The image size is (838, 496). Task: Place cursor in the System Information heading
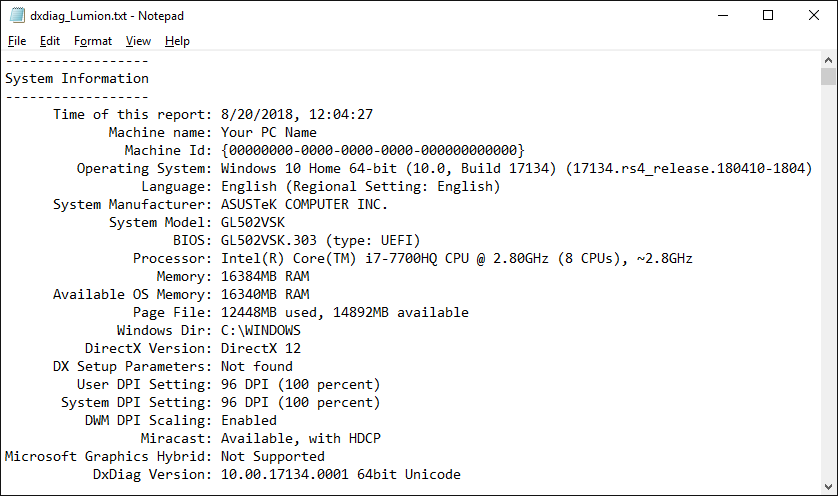pyautogui.click(x=77, y=78)
